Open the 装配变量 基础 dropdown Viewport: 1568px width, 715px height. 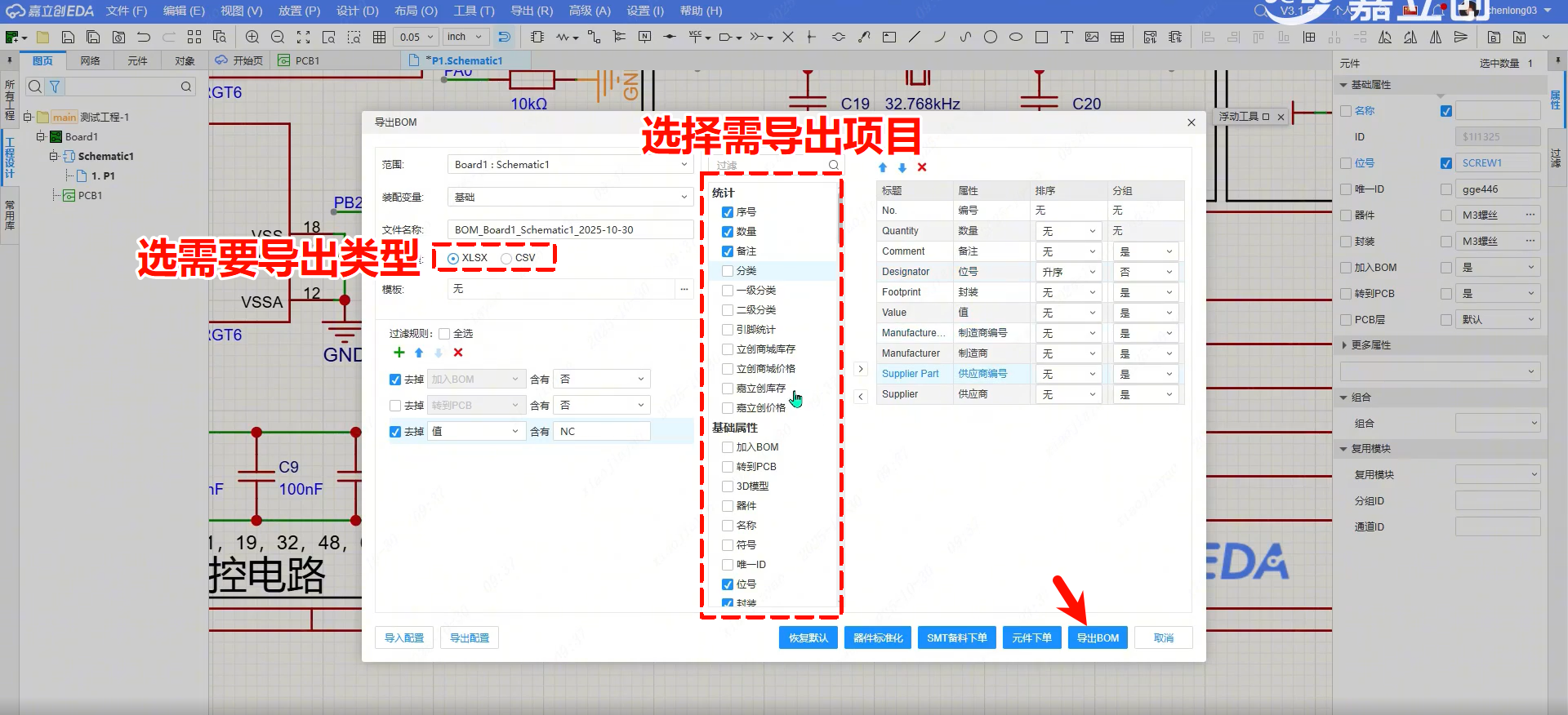tap(571, 198)
